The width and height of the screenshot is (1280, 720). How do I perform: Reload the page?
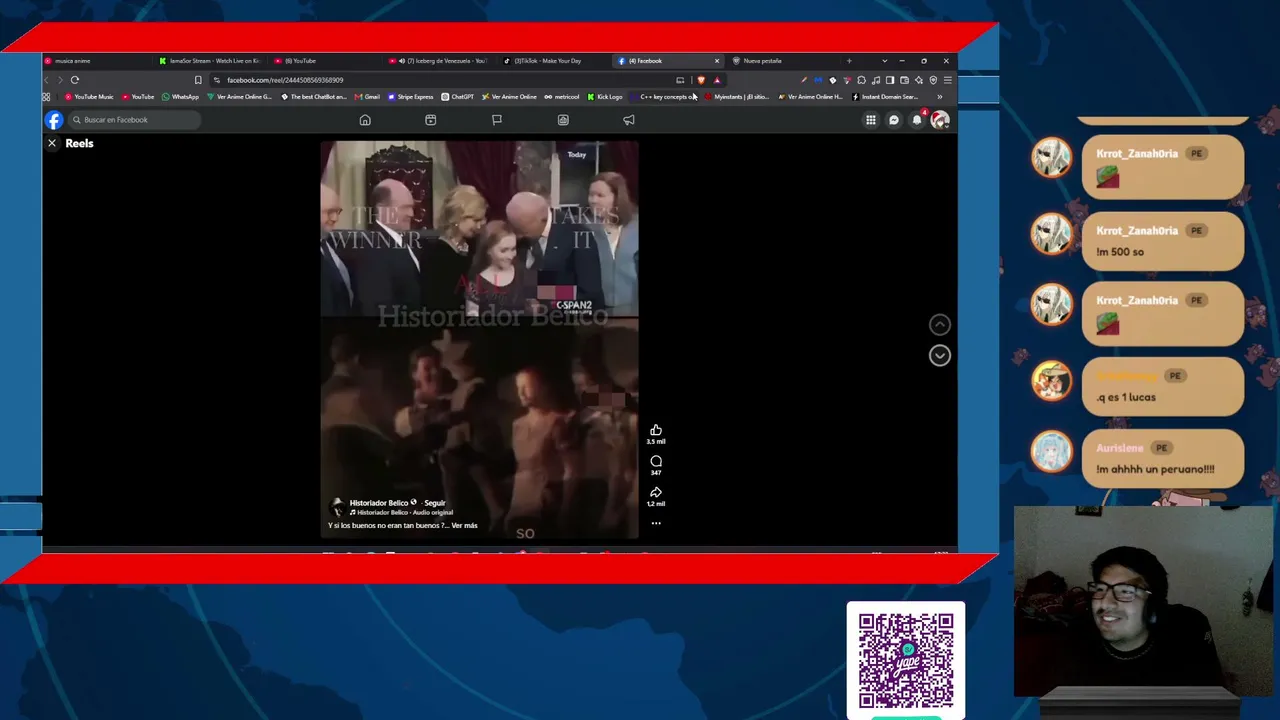[75, 80]
